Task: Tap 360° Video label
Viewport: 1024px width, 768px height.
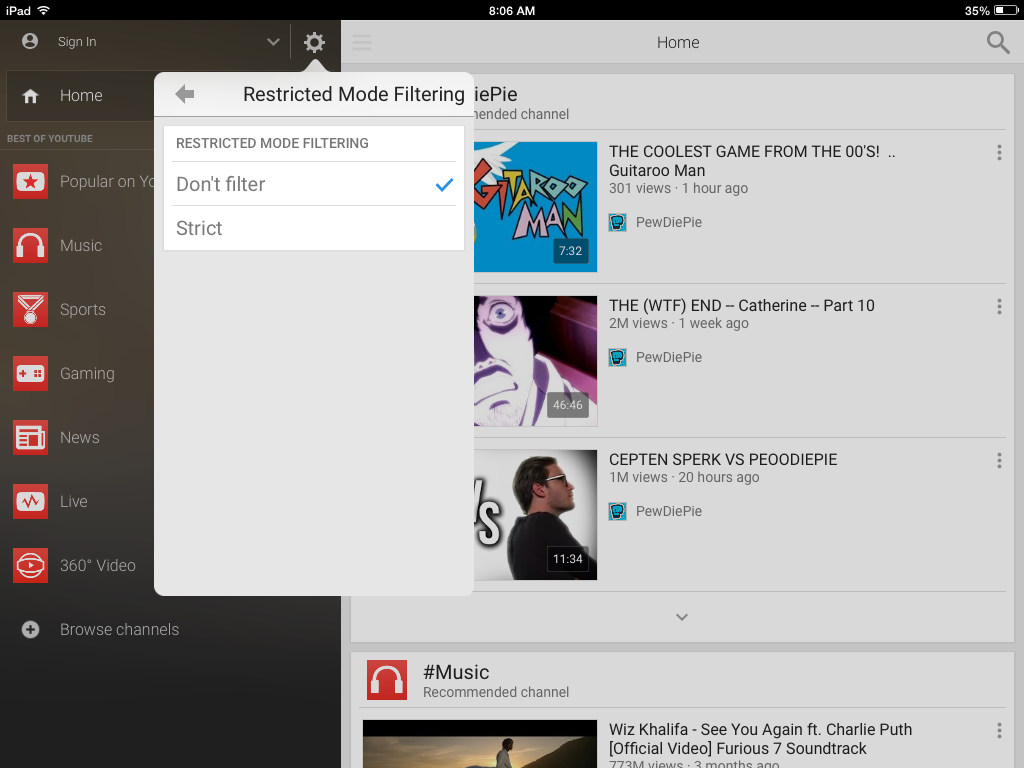Action: coord(98,566)
